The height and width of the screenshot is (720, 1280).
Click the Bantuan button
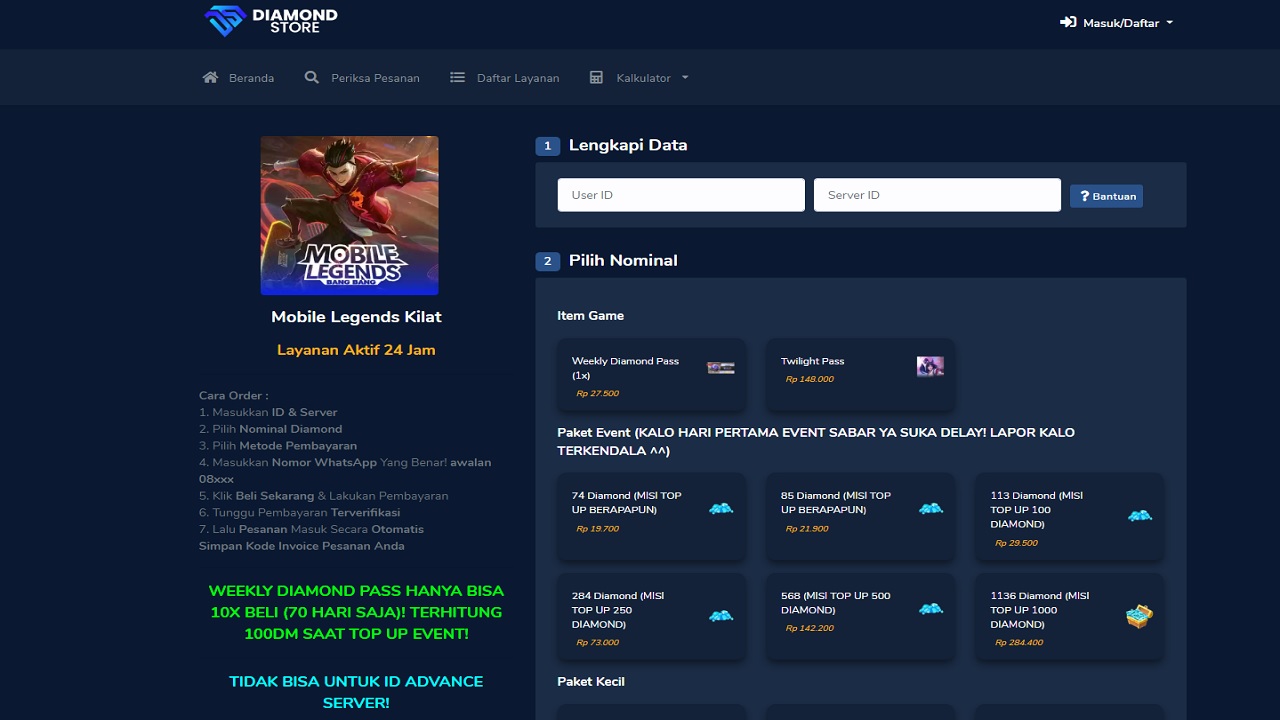tap(1106, 196)
